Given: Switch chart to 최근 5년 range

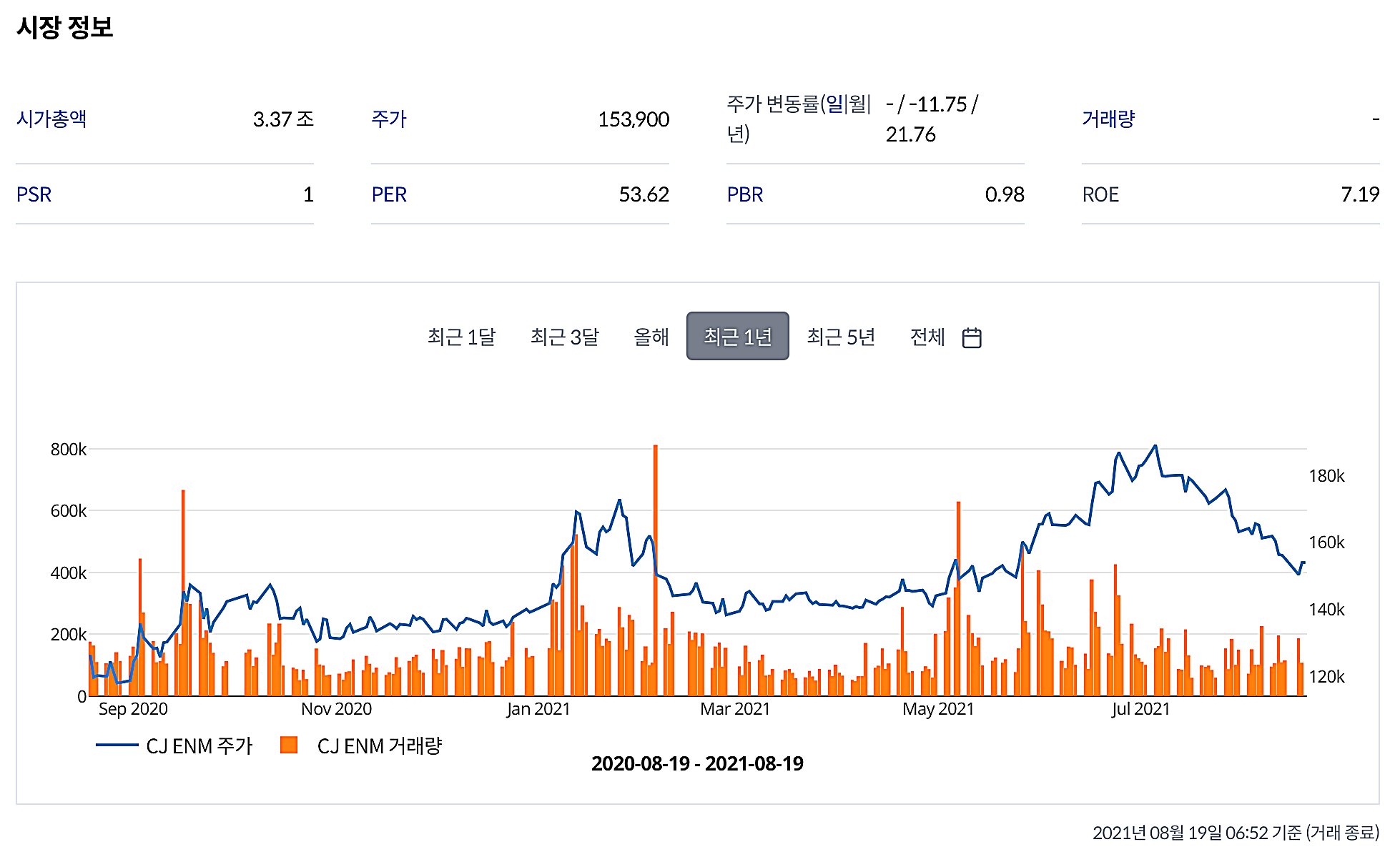Looking at the screenshot, I should 841,337.
